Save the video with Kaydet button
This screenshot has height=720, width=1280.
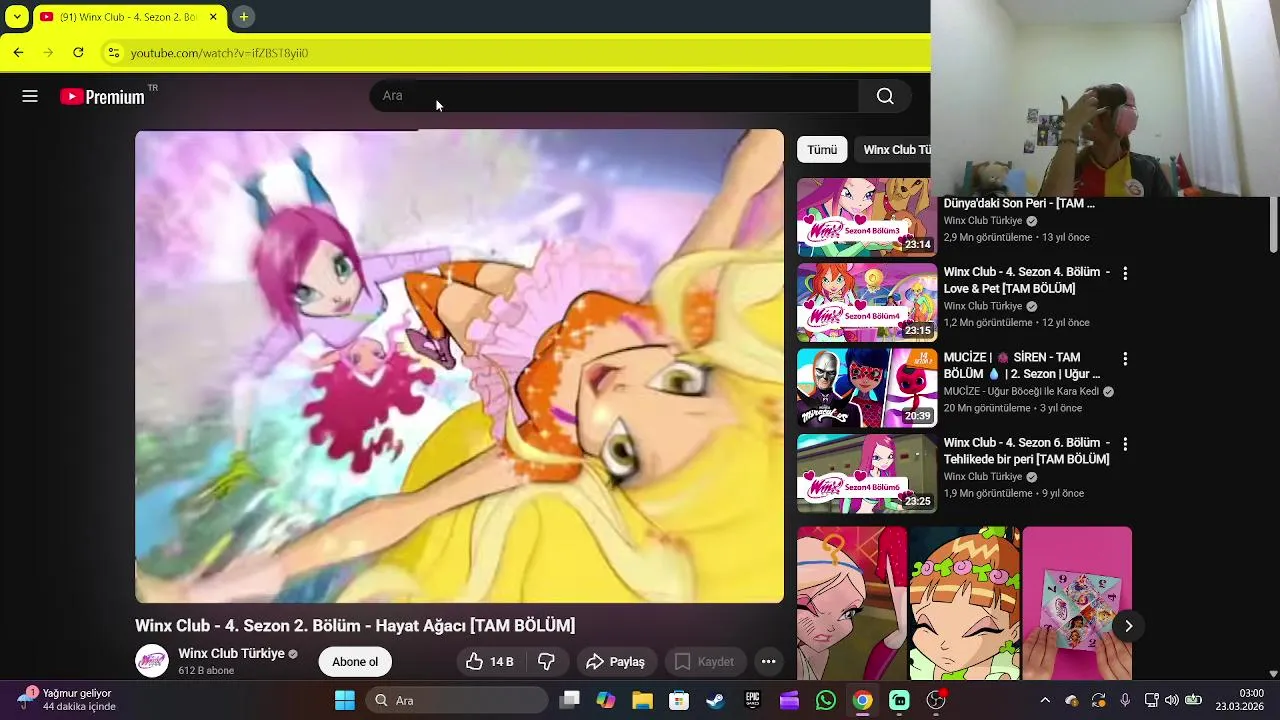click(704, 661)
